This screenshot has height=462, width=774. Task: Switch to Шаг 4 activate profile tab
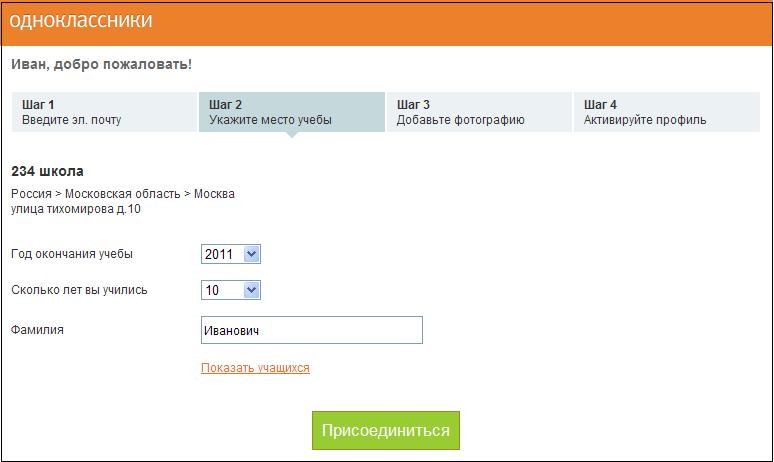click(666, 112)
